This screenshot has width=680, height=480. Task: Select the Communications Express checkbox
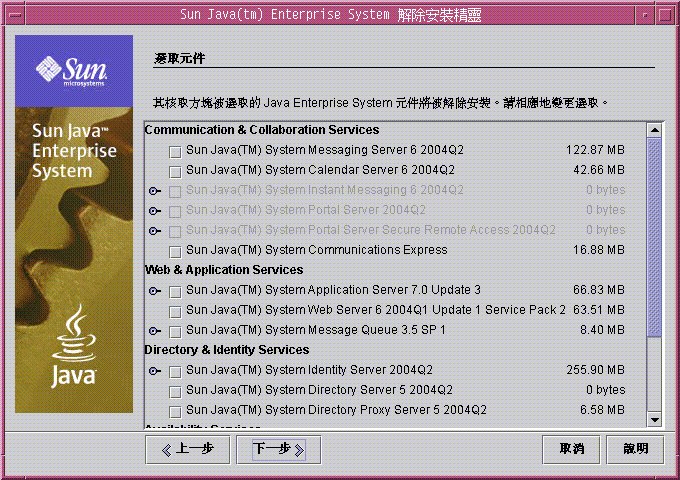[175, 251]
